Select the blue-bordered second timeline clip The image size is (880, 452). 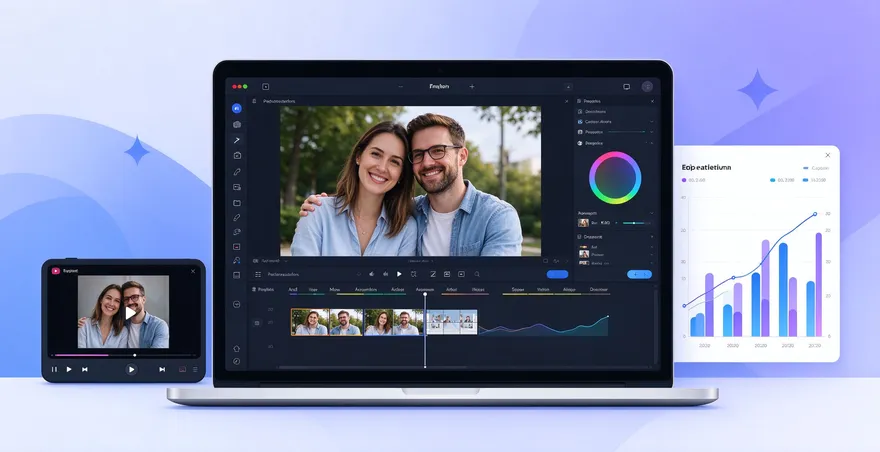[394, 322]
